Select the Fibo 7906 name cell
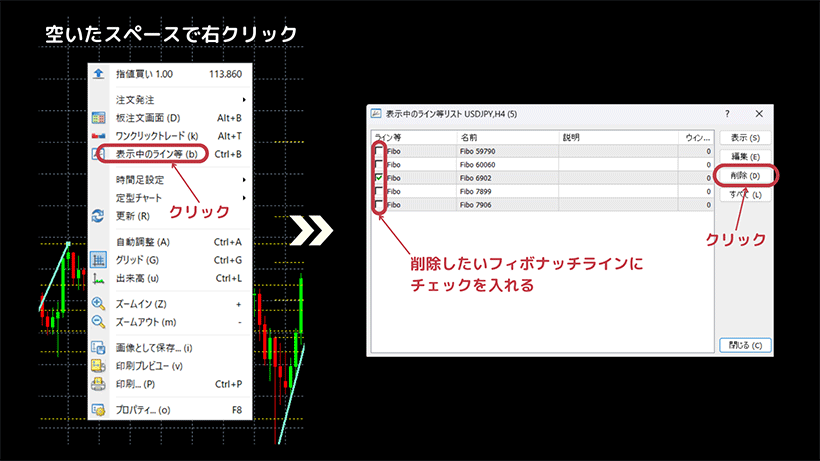The width and height of the screenshot is (820, 461). [x=508, y=205]
